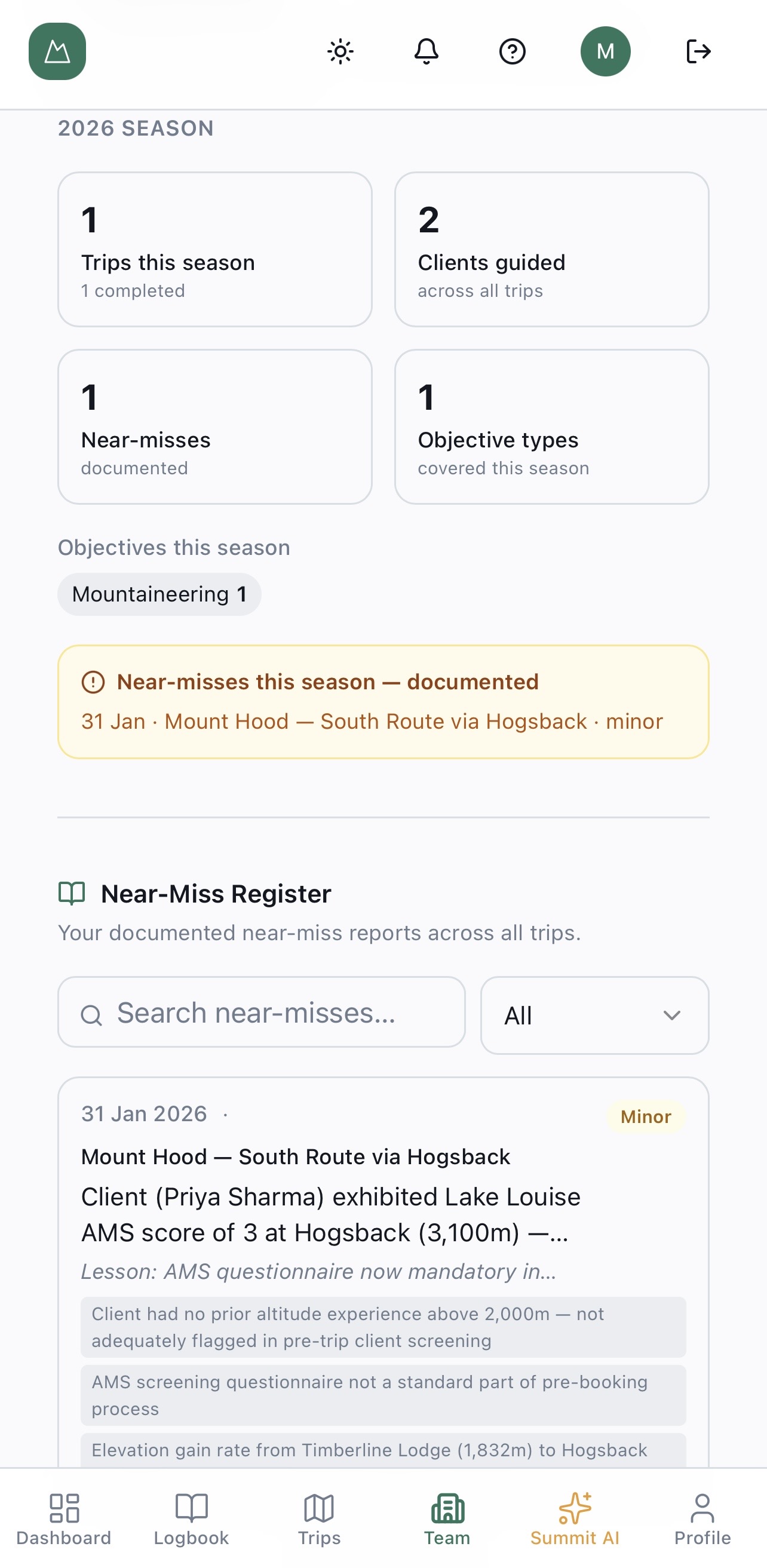Open the notifications bell
Screen dimensions: 767x1568
(426, 51)
